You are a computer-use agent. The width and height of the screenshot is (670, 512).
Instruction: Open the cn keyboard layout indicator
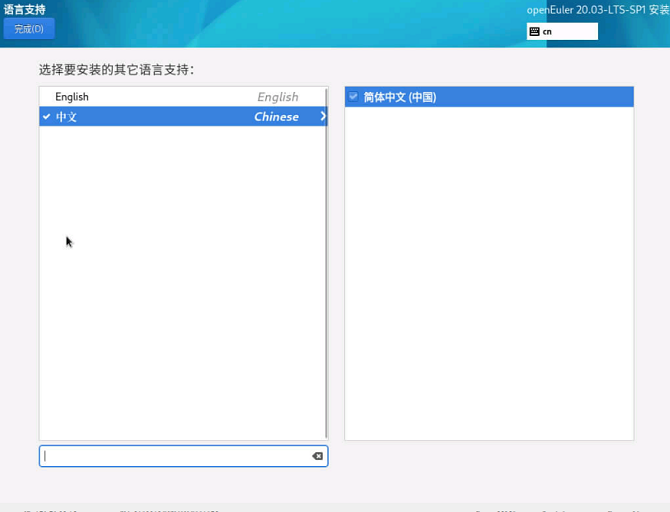[x=562, y=32]
